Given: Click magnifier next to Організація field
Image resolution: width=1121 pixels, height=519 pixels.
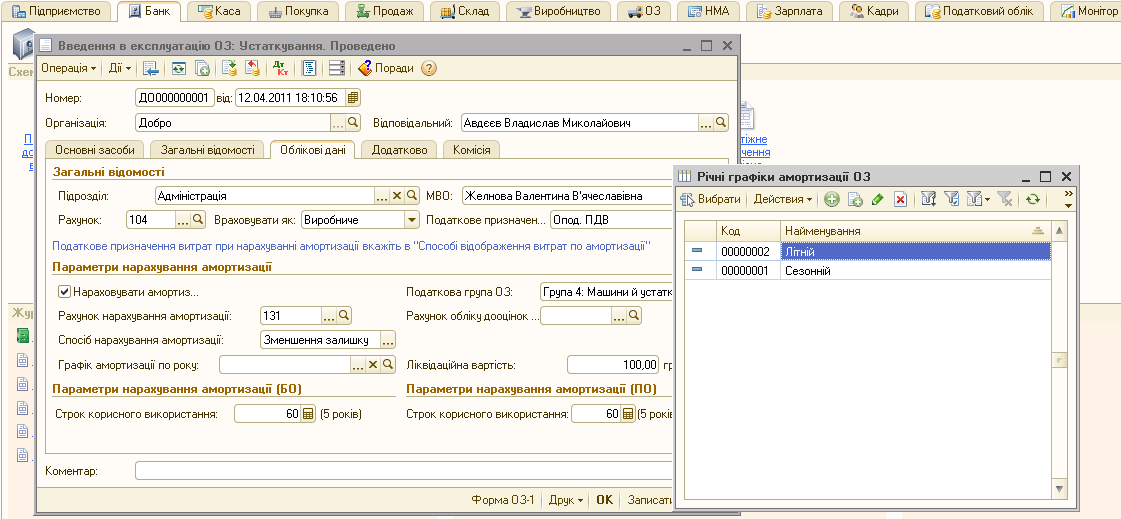Looking at the screenshot, I should 352,123.
